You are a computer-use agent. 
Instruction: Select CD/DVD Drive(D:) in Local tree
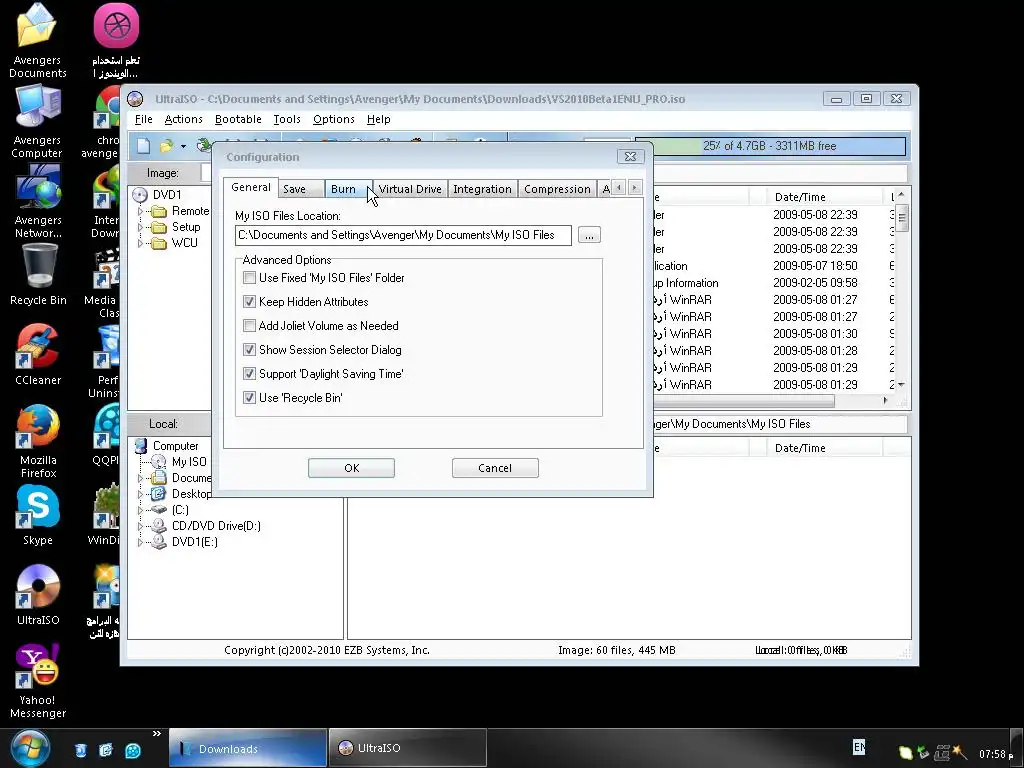[216, 526]
